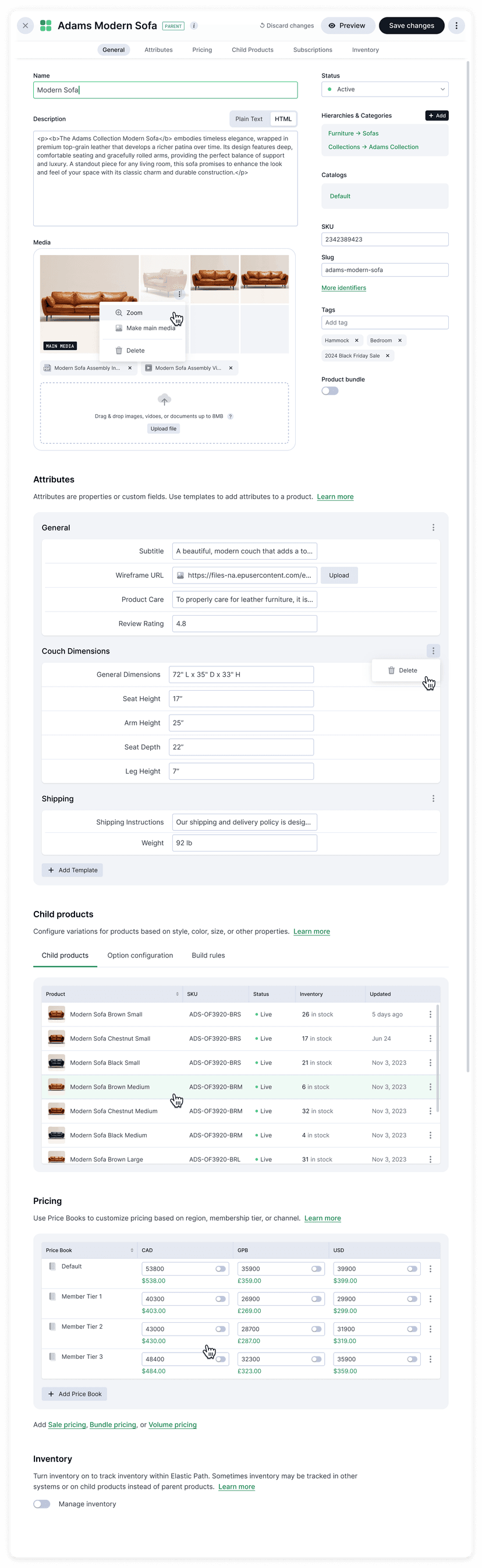
Task: Click the cloud upload icon in drop zone
Action: (x=164, y=400)
